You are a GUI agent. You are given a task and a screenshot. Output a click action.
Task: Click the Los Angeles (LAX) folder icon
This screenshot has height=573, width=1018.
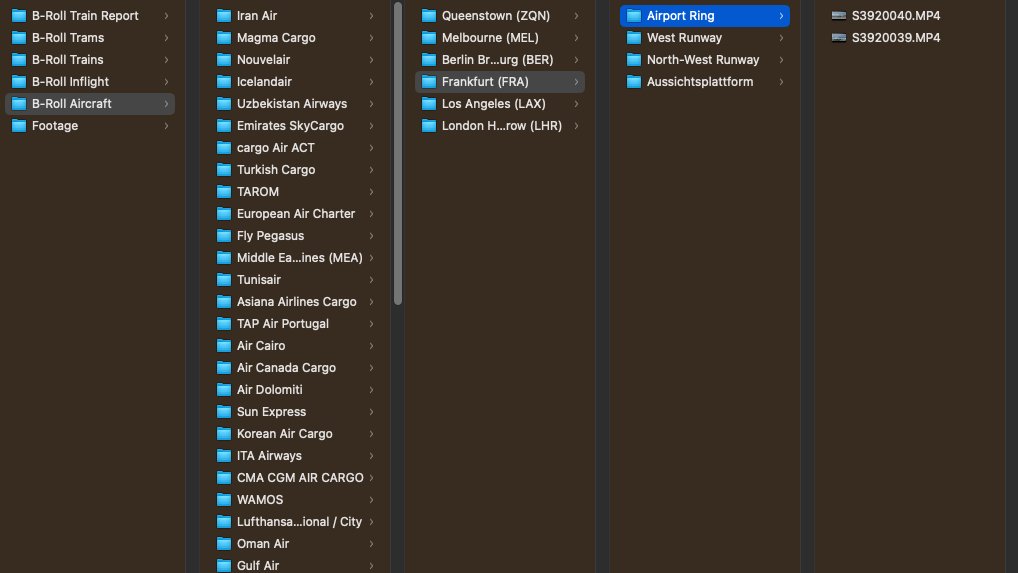pyautogui.click(x=429, y=104)
